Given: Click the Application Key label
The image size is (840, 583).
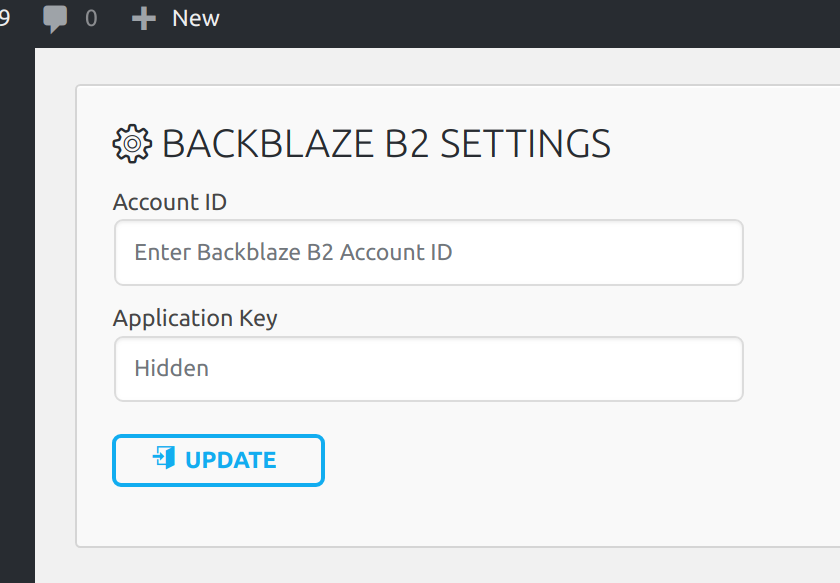Looking at the screenshot, I should click(x=195, y=318).
